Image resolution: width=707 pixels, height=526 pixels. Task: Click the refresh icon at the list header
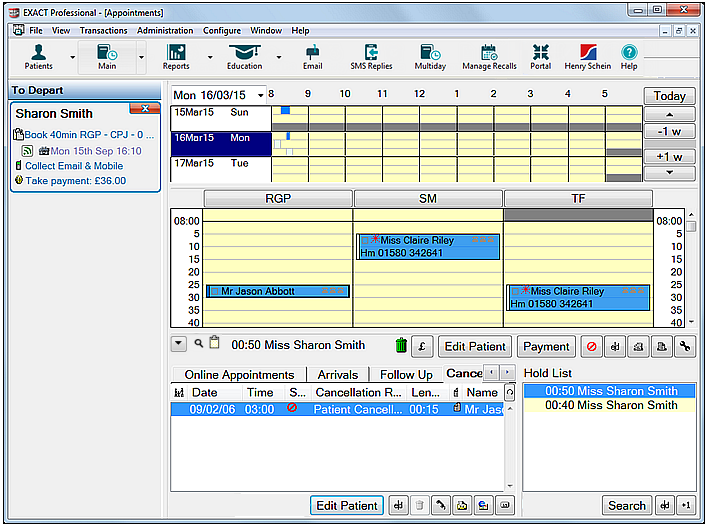(x=510, y=393)
